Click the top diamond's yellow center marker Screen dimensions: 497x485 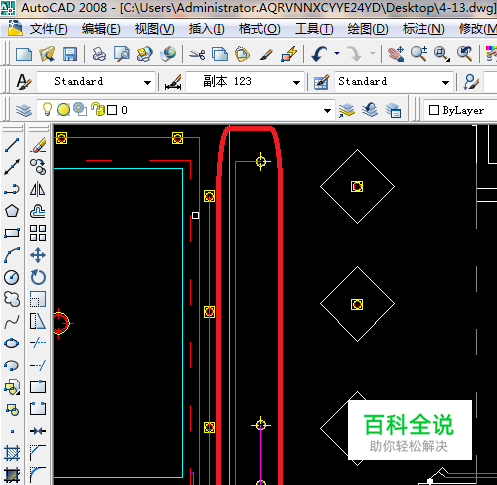coord(357,186)
